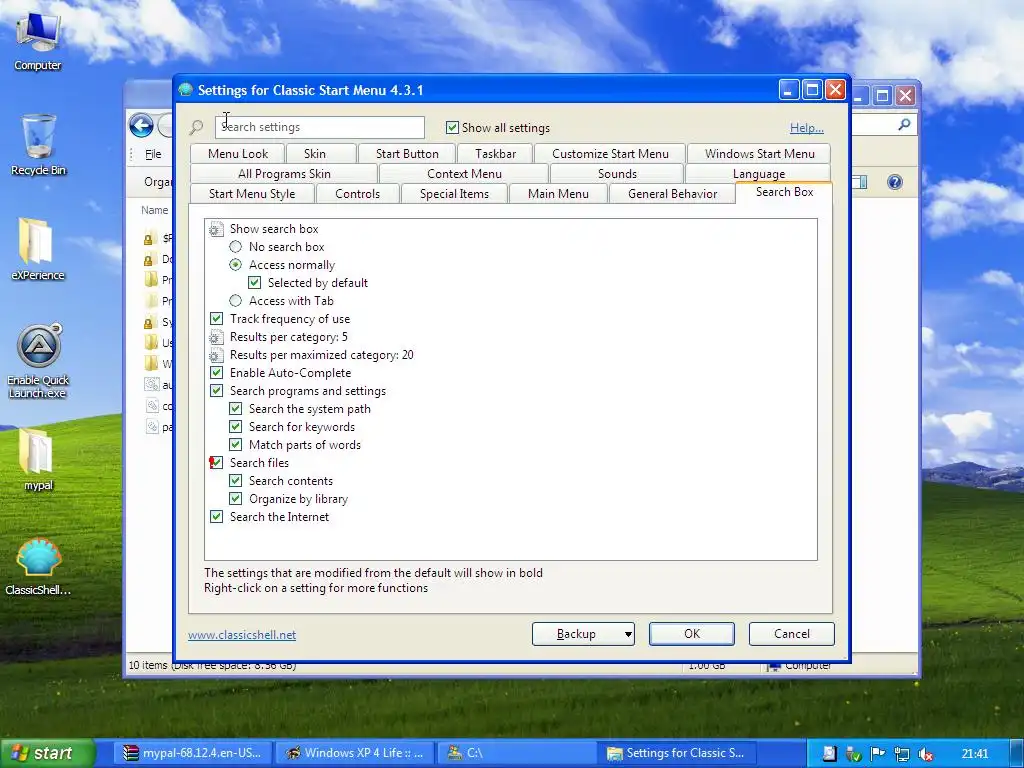Toggle Match parts of words
The image size is (1024, 768).
point(236,445)
